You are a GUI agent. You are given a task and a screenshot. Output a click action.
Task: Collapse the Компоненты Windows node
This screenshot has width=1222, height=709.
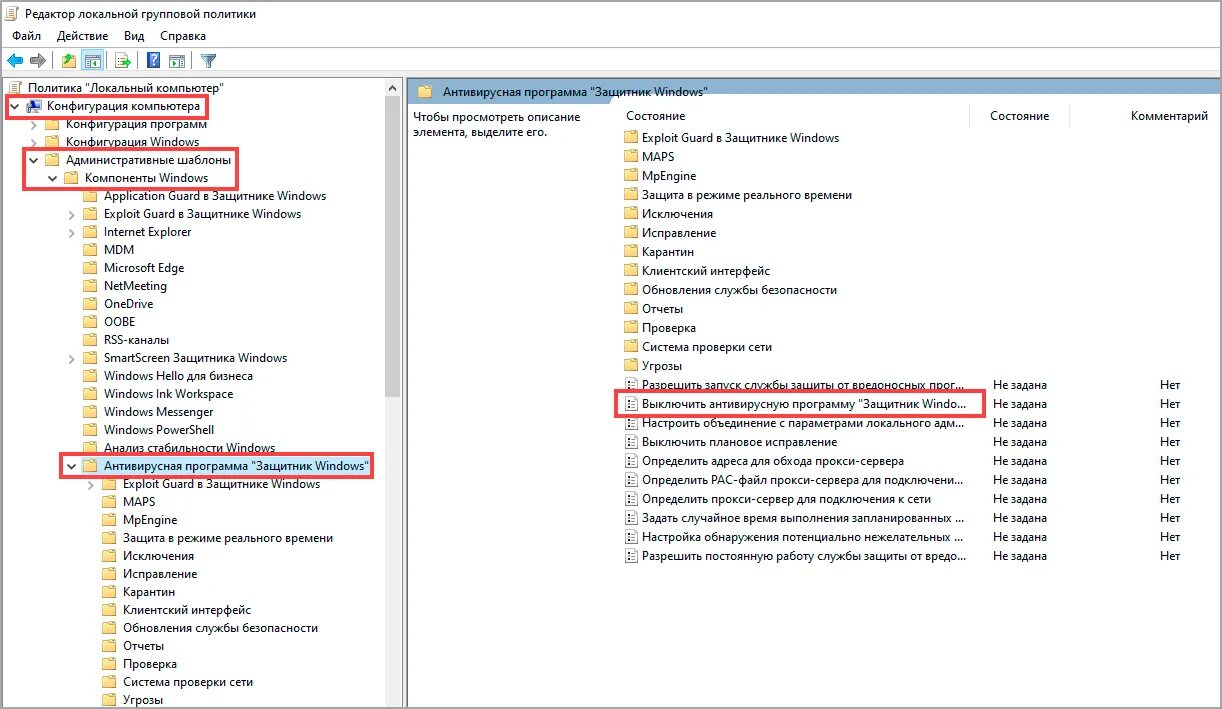point(52,178)
